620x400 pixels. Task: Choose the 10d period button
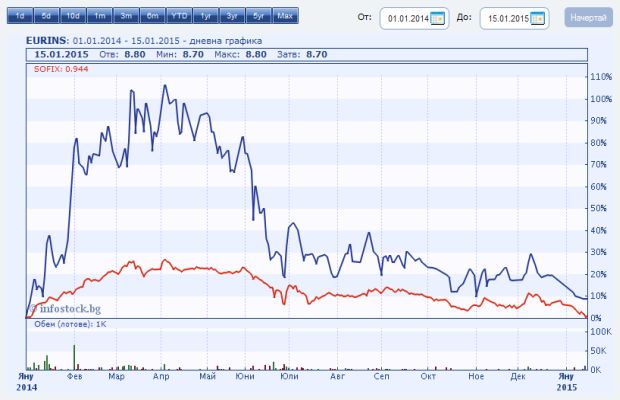tap(73, 16)
